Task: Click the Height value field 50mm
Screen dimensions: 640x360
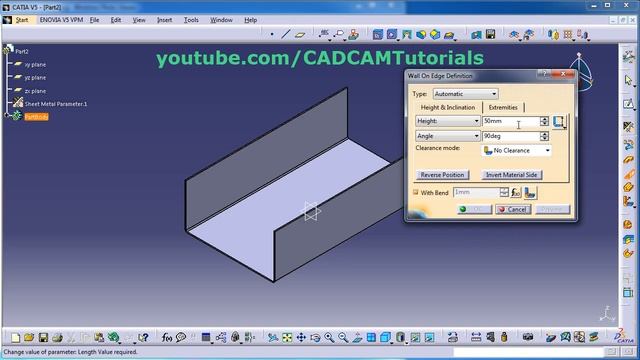Action: point(511,121)
